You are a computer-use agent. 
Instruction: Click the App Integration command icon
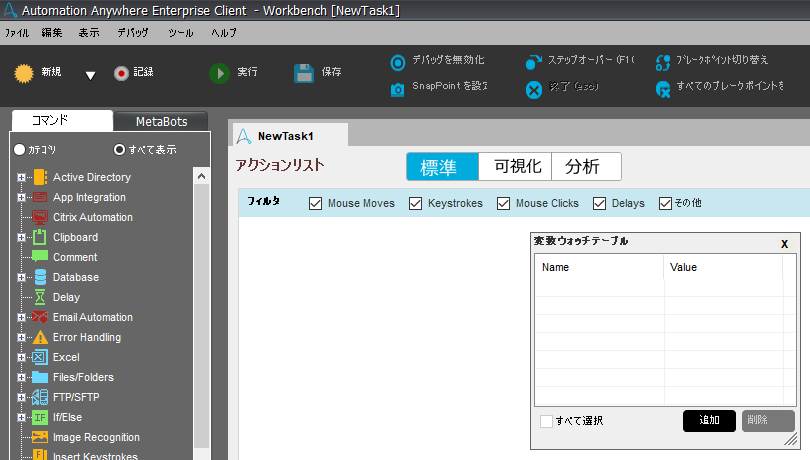40,197
